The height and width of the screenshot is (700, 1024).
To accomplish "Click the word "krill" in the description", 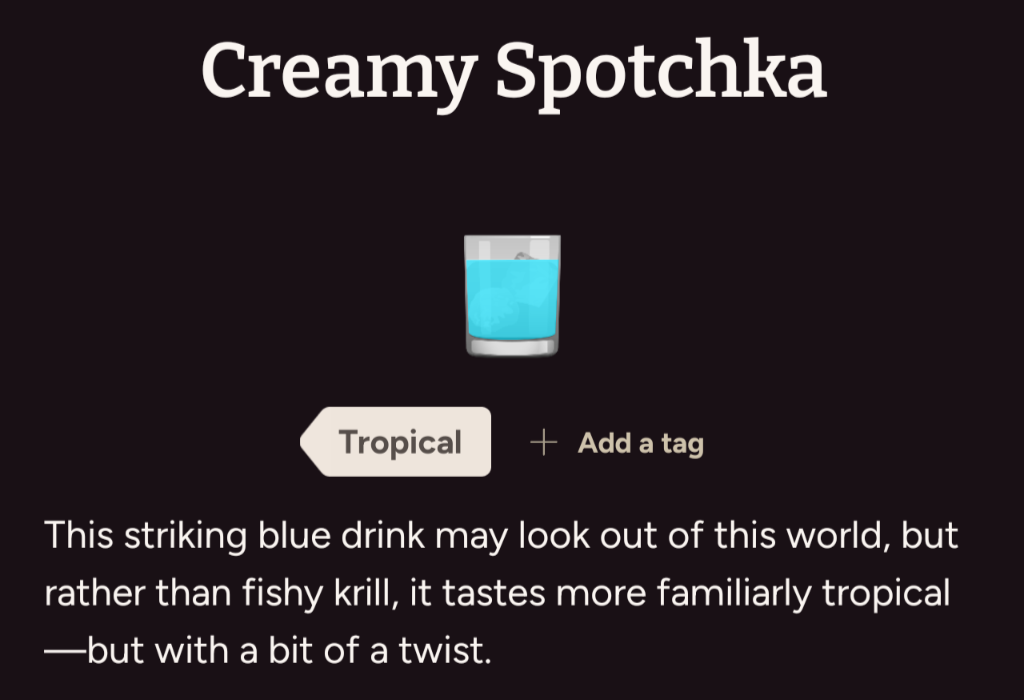I will [x=344, y=593].
